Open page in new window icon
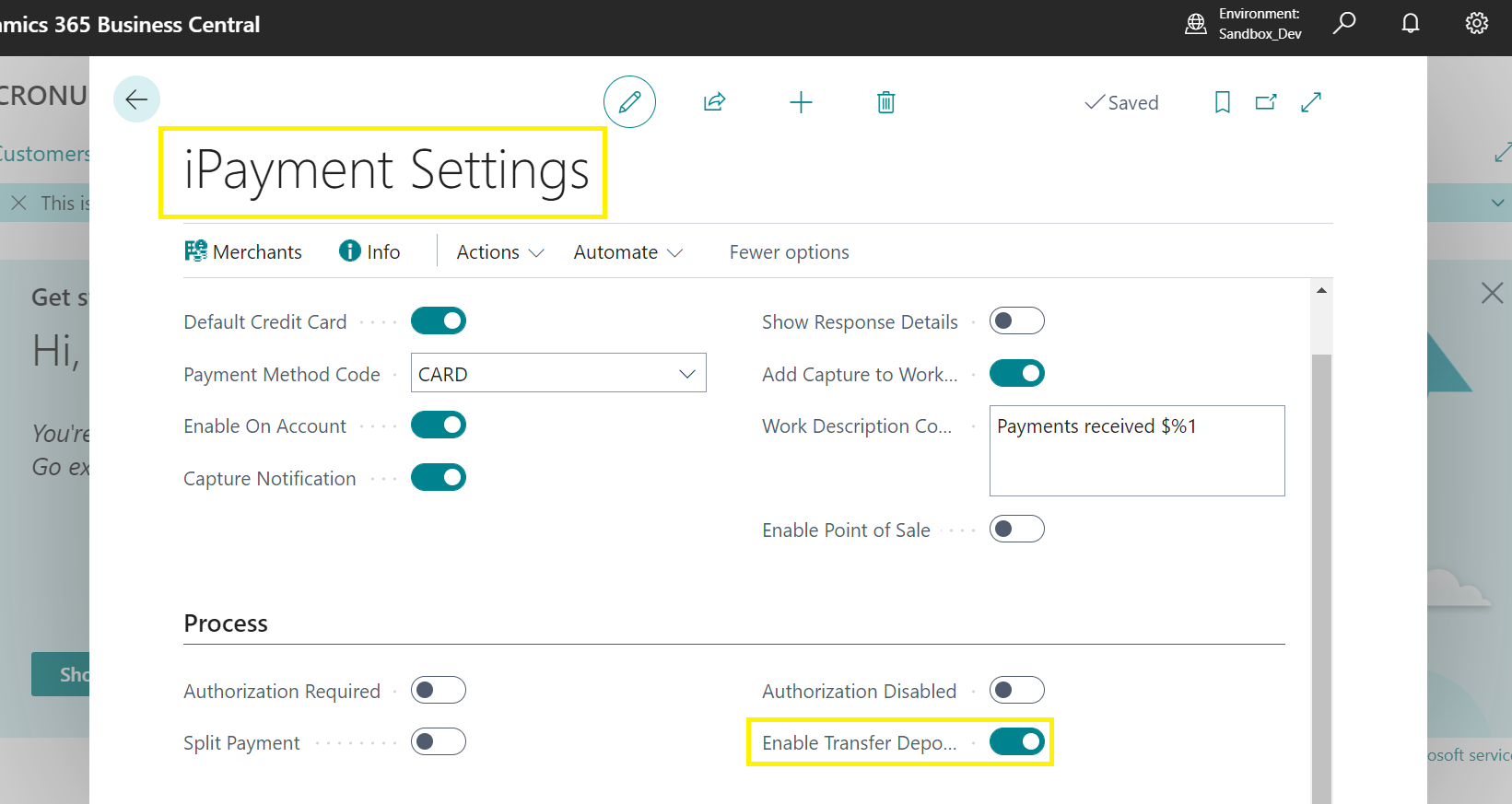 [1266, 102]
